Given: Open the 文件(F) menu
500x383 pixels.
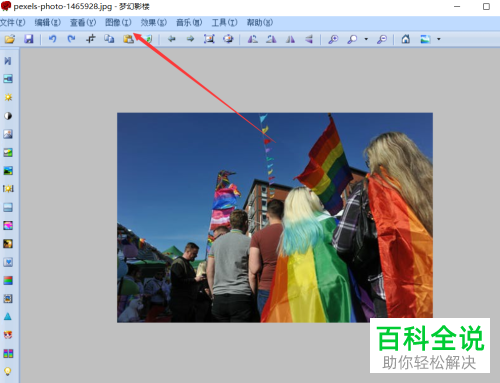Looking at the screenshot, I should (13, 22).
